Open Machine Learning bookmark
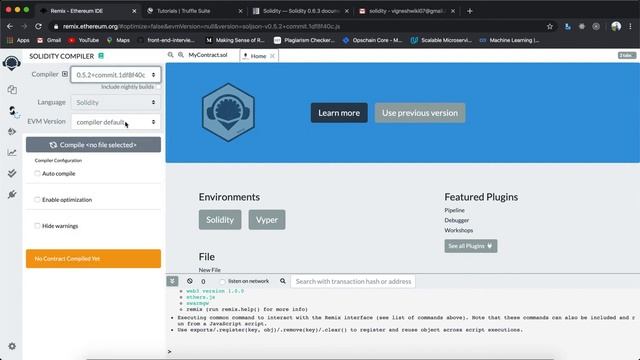The image size is (640, 360). (x=509, y=40)
